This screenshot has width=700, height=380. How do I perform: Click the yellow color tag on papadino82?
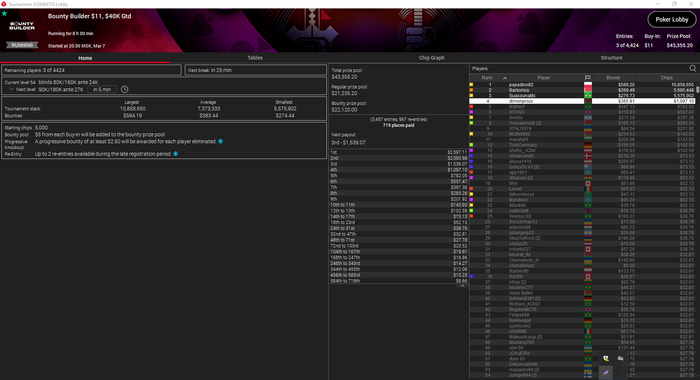pos(471,84)
